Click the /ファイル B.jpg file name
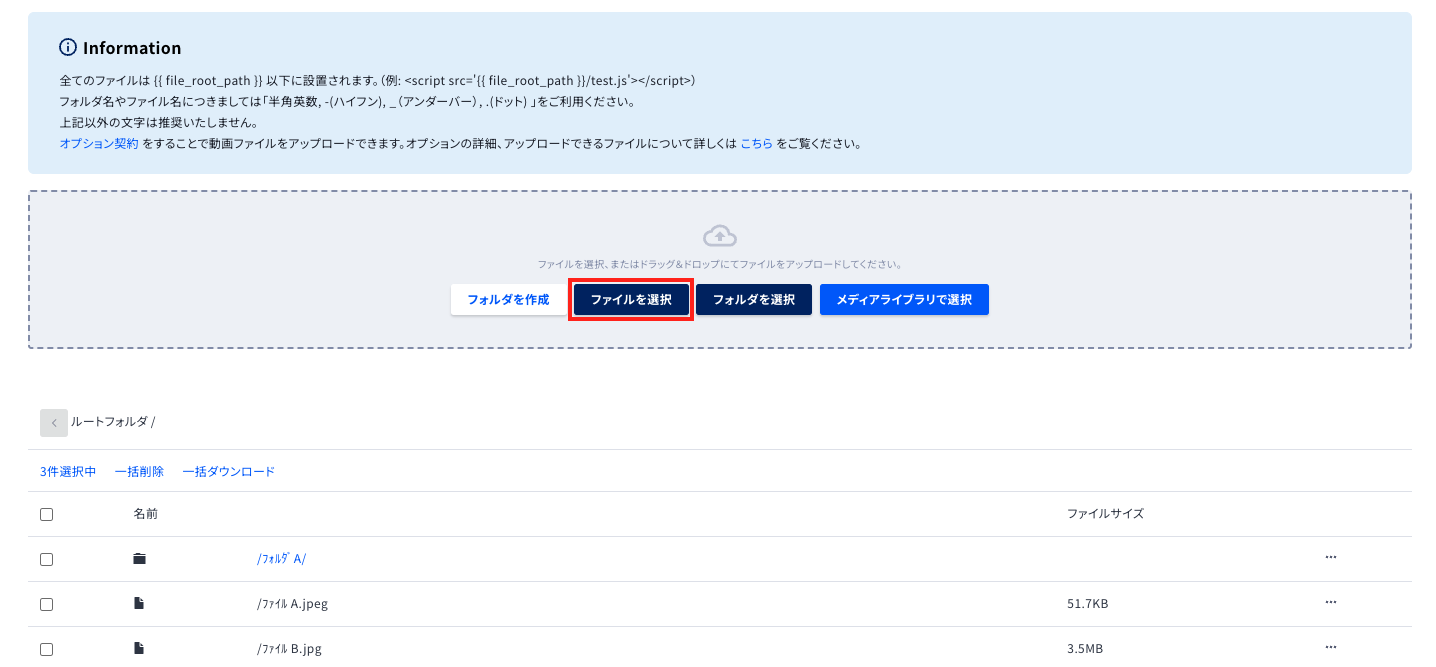The width and height of the screenshot is (1436, 667). pos(289,649)
